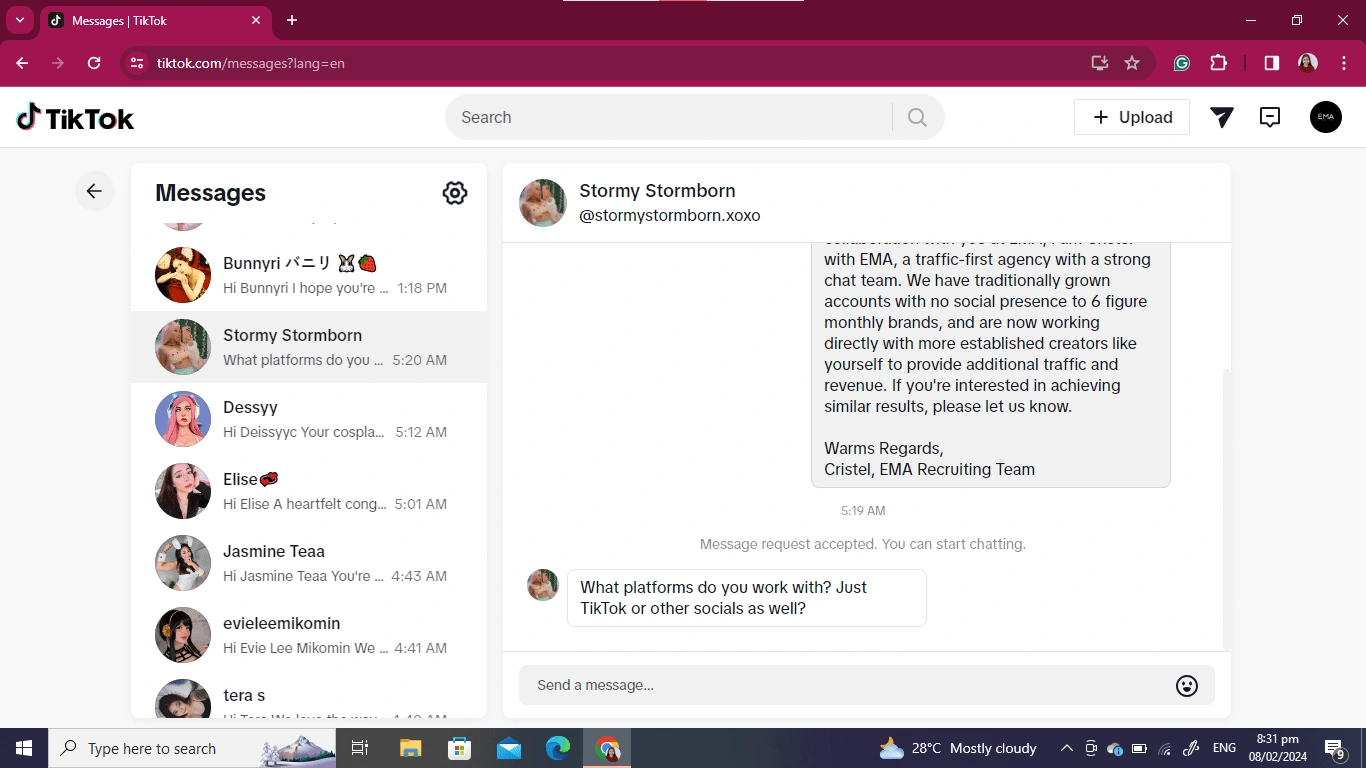View site information icon in address bar
Viewport: 1366px width, 768px height.
[x=137, y=63]
